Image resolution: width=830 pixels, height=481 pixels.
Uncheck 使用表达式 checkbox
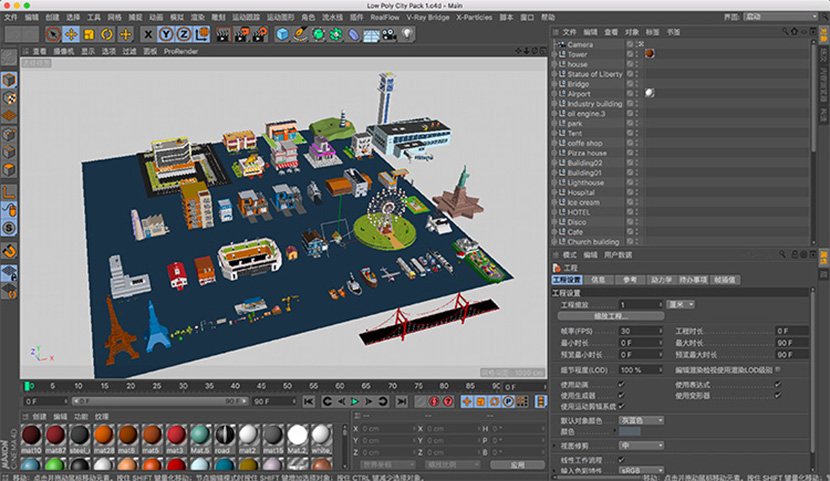778,385
